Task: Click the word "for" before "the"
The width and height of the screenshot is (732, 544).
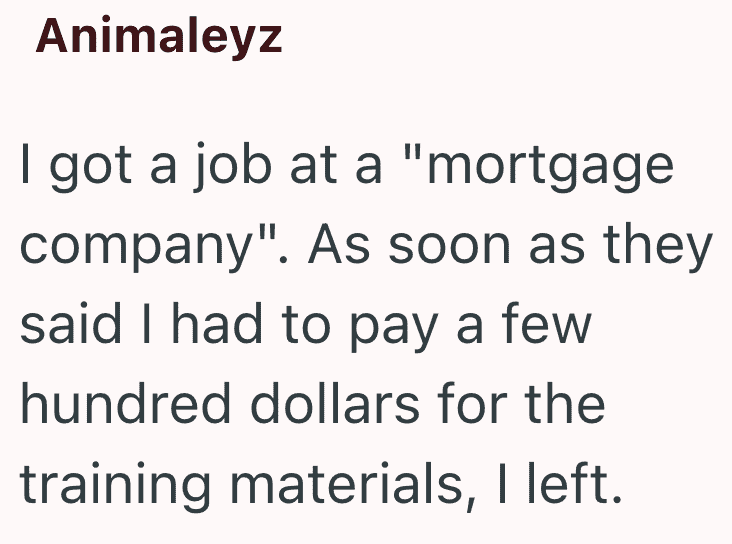Action: pyautogui.click(x=472, y=403)
